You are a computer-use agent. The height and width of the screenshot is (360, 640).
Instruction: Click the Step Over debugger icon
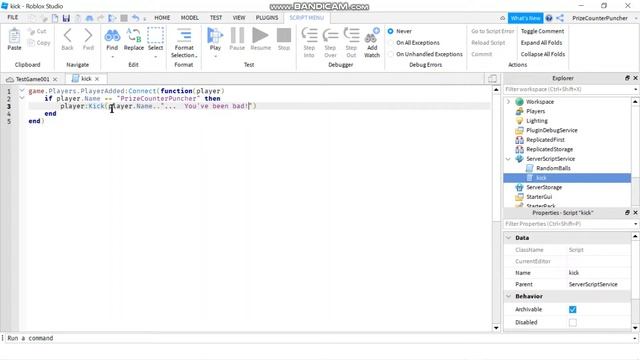(x=330, y=36)
